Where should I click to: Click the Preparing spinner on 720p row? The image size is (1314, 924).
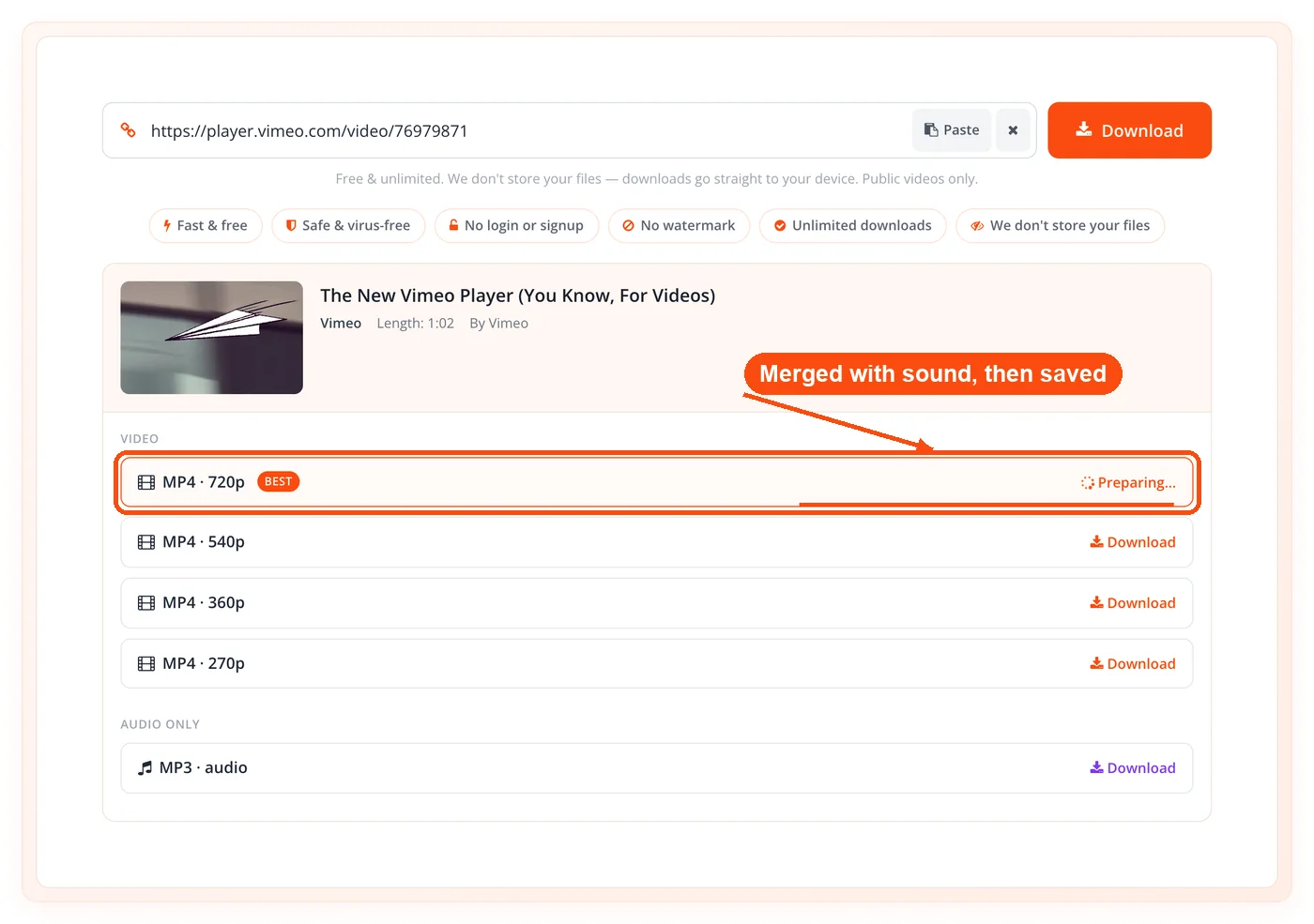pos(1088,483)
